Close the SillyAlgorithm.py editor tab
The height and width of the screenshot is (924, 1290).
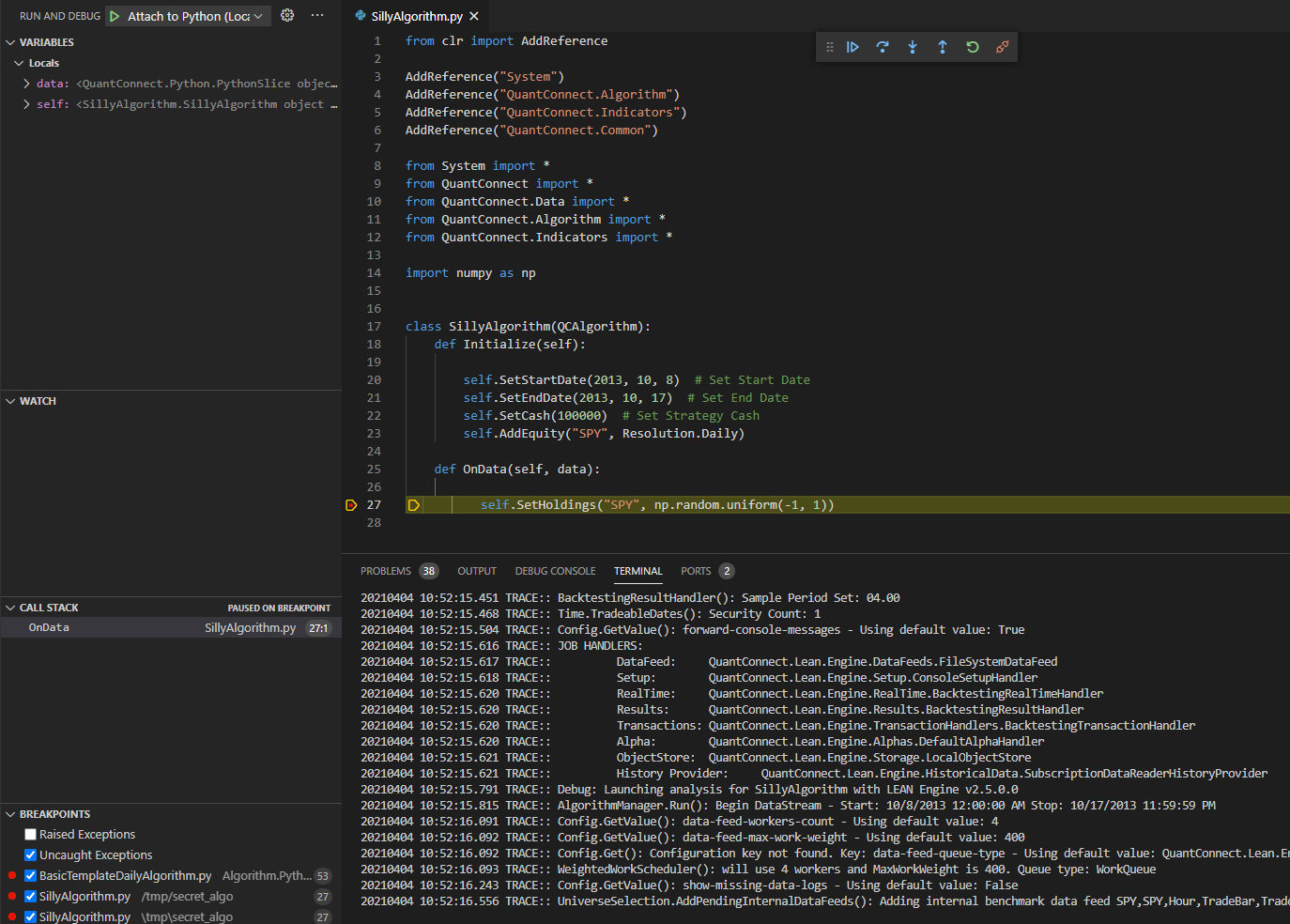click(474, 16)
